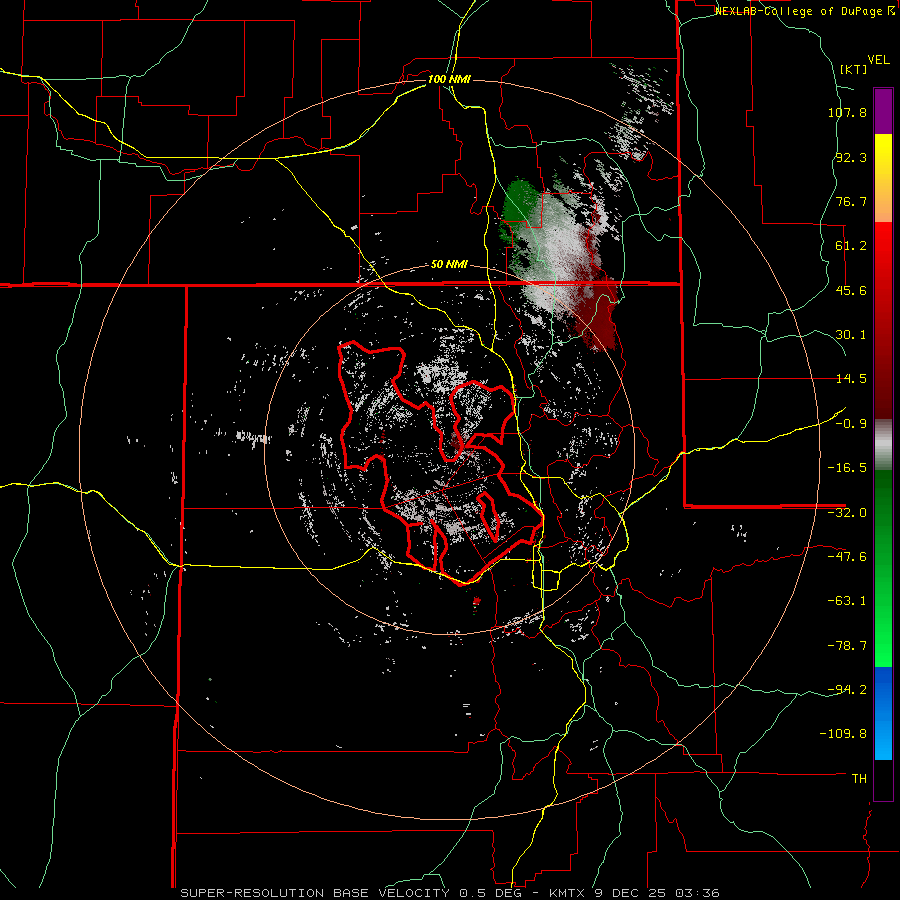Select the 107.8 velocity scale value
The height and width of the screenshot is (900, 900).
847,112
